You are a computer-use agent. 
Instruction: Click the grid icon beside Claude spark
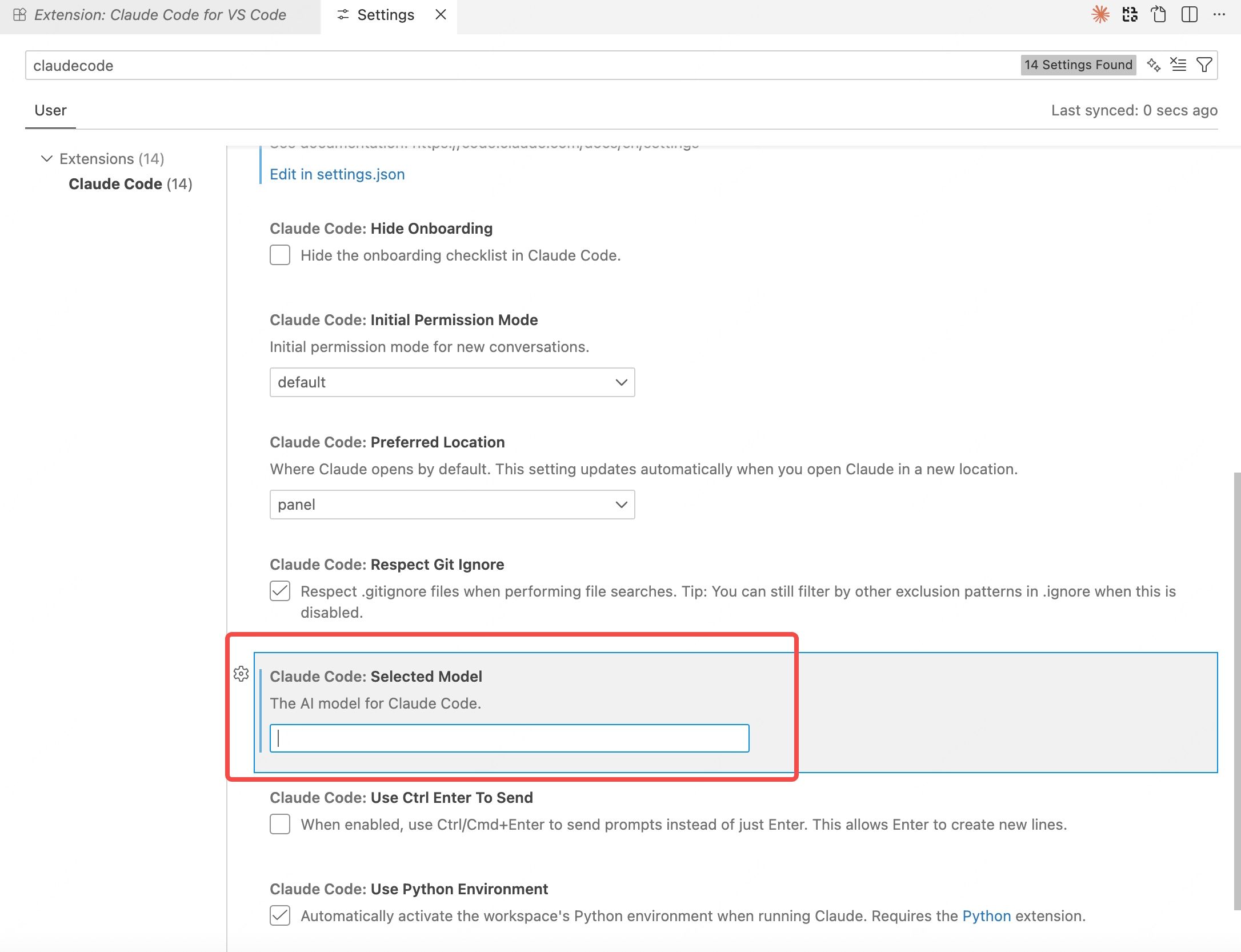(x=1130, y=14)
